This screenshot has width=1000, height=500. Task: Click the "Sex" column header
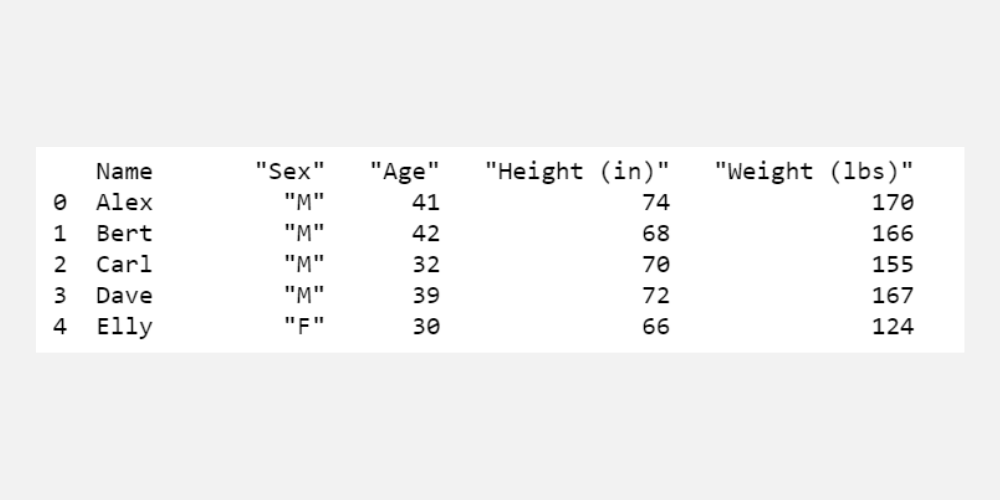[x=290, y=172]
